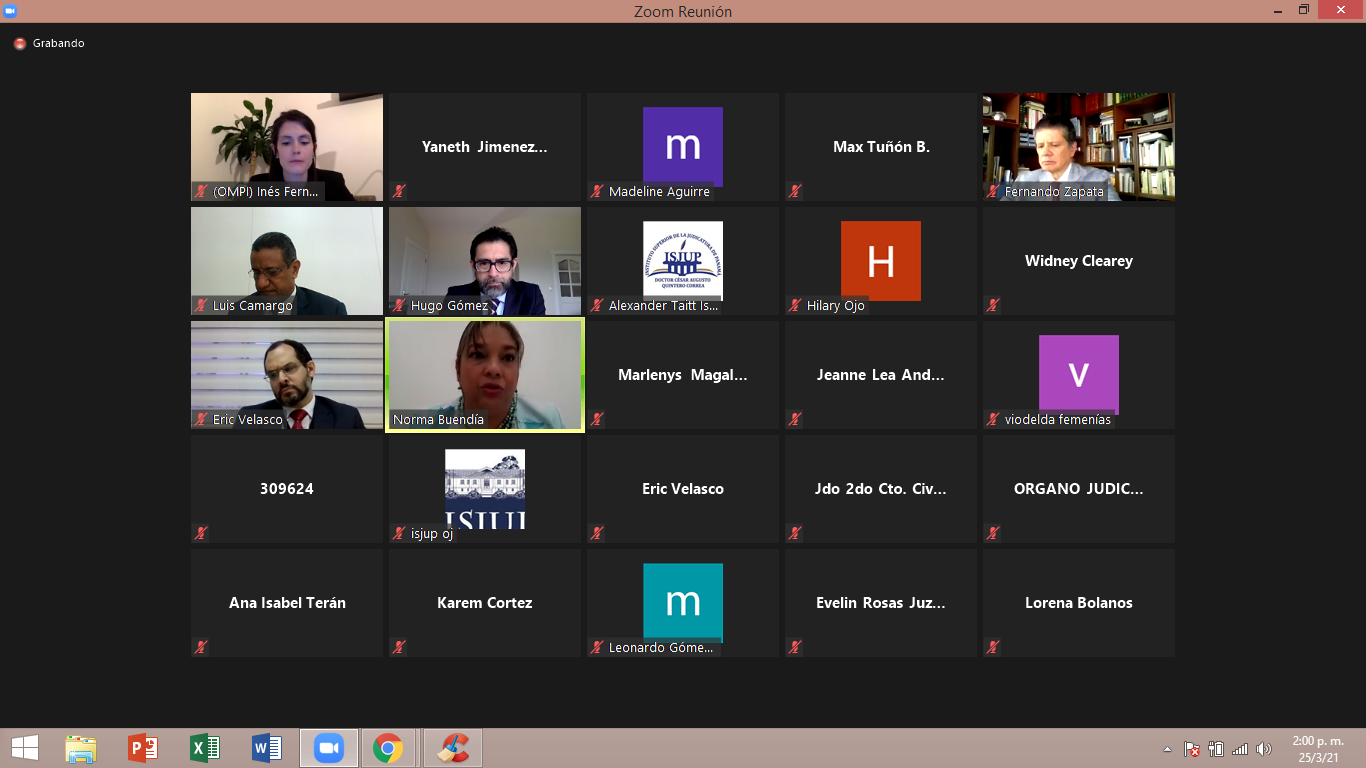1366x768 pixels.
Task: Click the Widney Clearey name
Action: pyautogui.click(x=1079, y=261)
